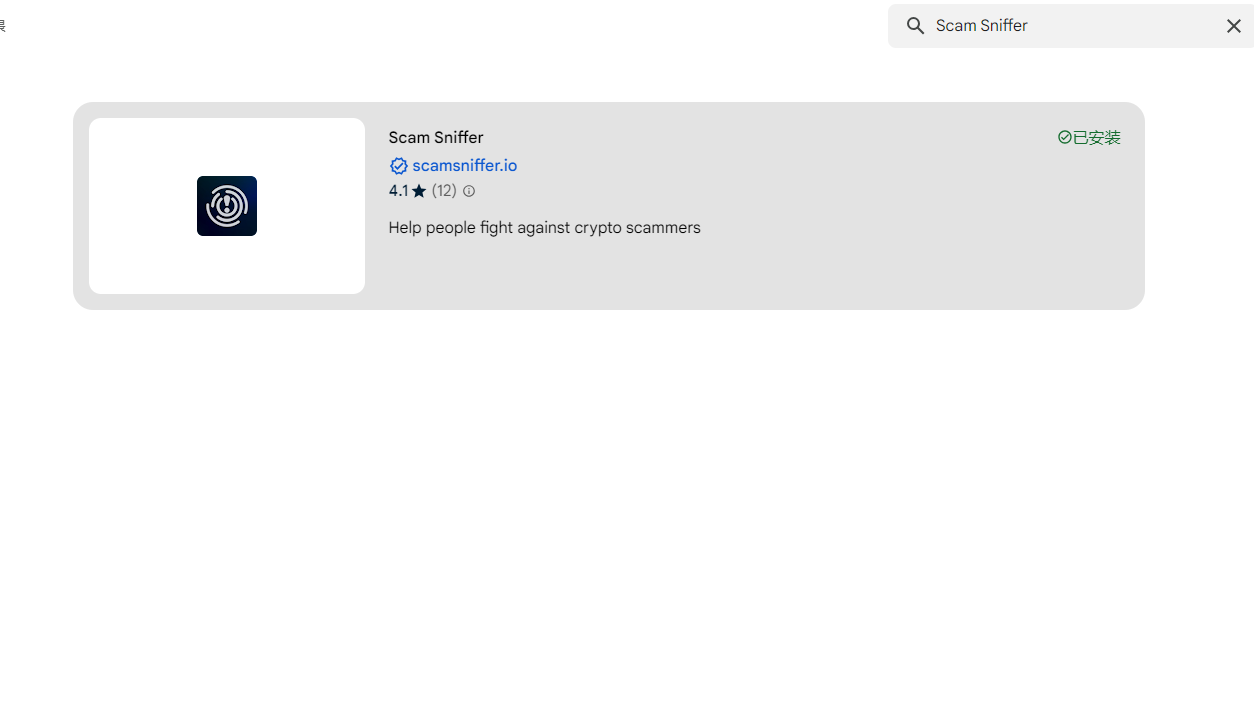Click the word "Sniffer" inside the search box
1254x709 pixels.
click(1004, 26)
